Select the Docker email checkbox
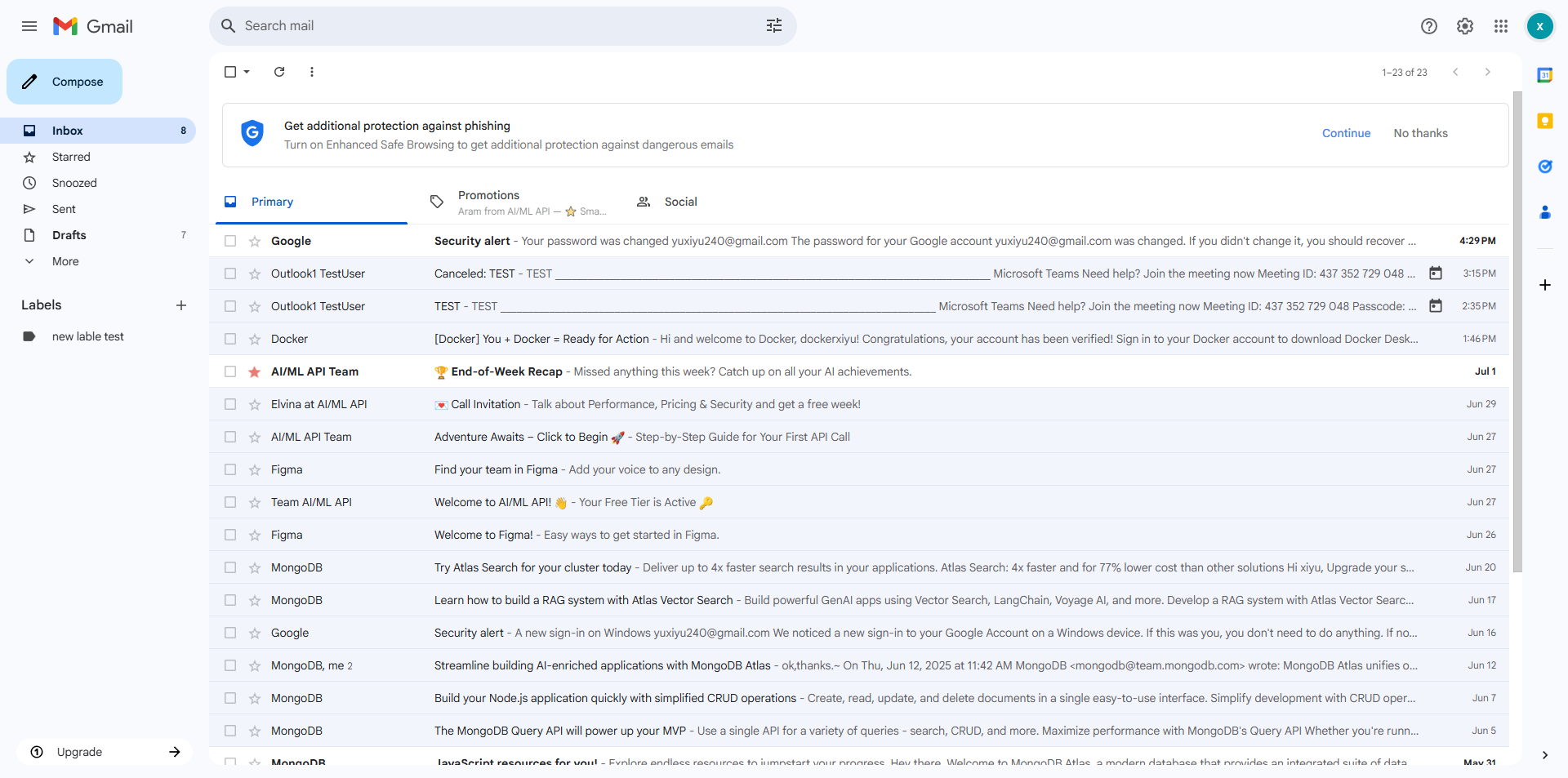 point(230,339)
